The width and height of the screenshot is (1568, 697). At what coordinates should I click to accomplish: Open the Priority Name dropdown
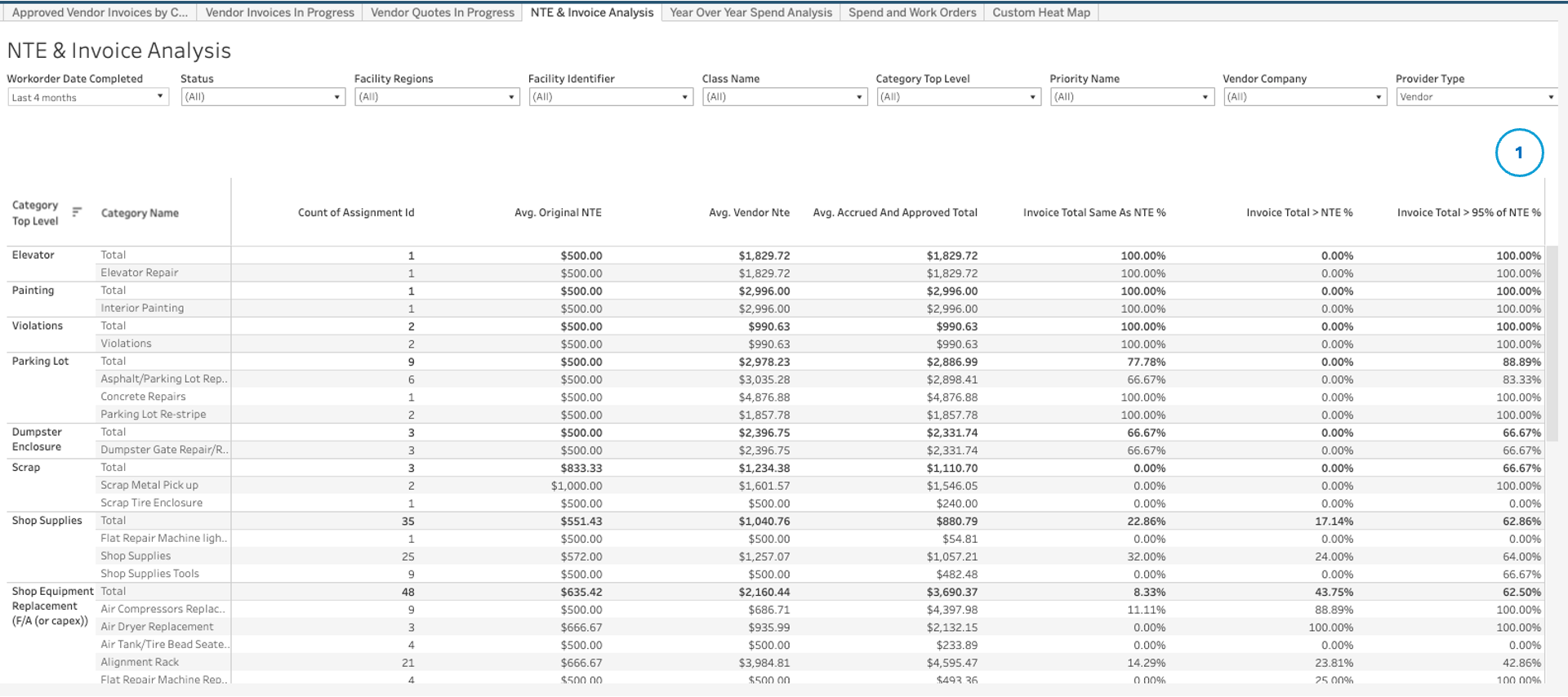point(1131,97)
